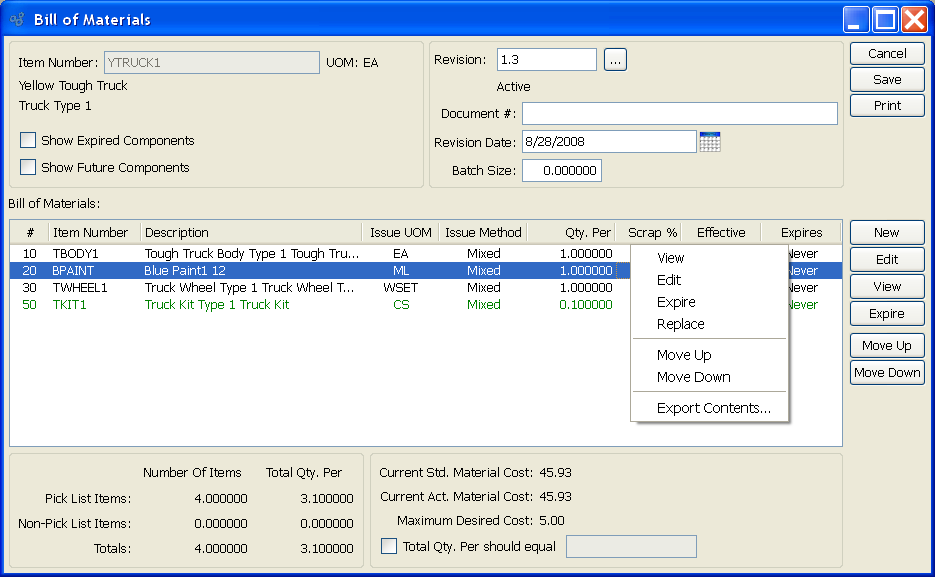The image size is (935, 577).
Task: Check Total Qty. Per should equal
Action: tap(389, 546)
